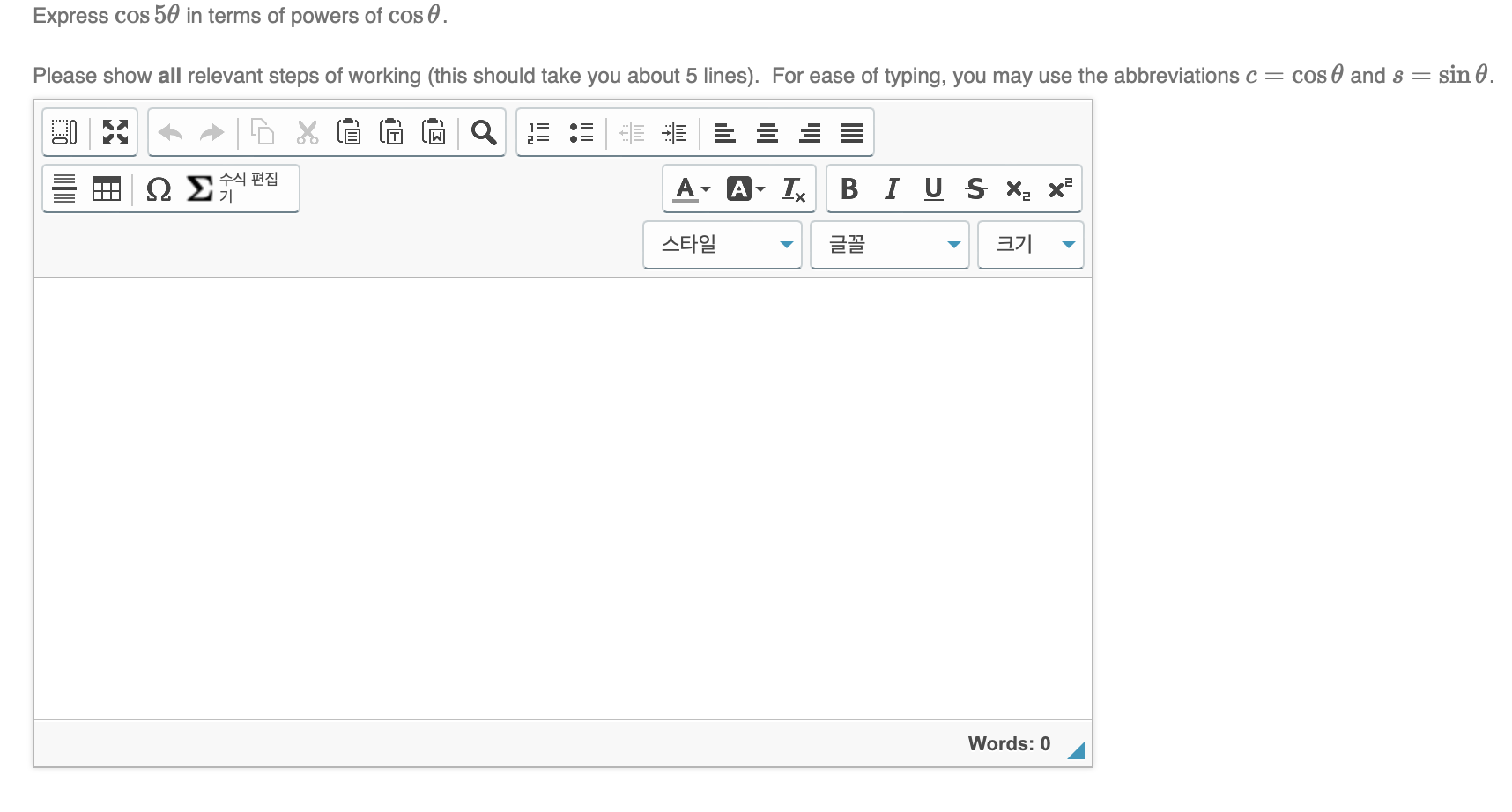The width and height of the screenshot is (1512, 812).
Task: Open the 크기 size dropdown
Action: (1031, 245)
